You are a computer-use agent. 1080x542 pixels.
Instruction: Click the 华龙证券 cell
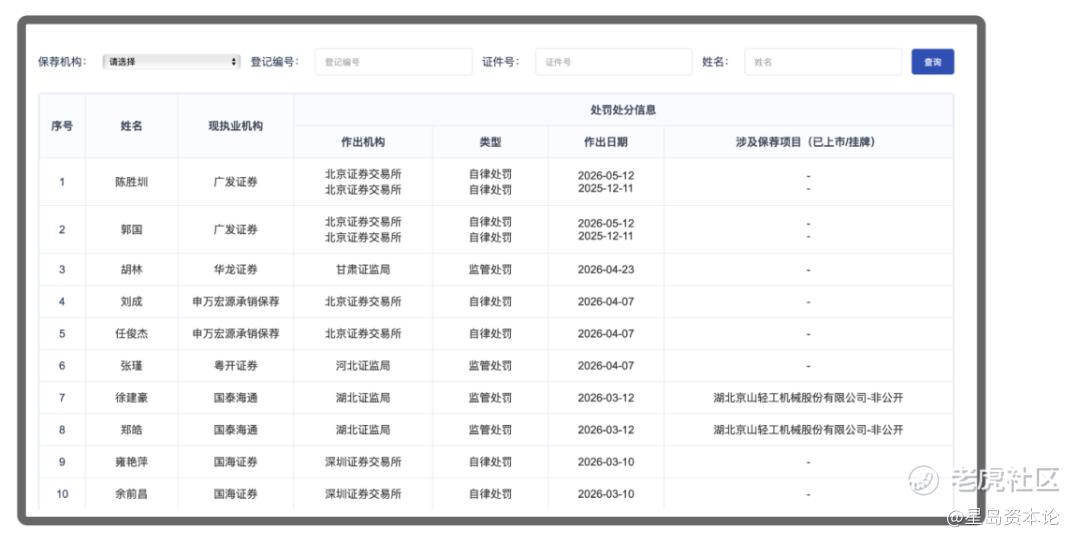tap(236, 269)
